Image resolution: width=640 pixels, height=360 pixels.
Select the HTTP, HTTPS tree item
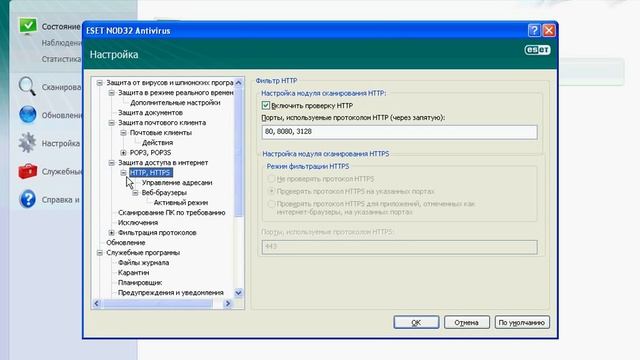151,173
